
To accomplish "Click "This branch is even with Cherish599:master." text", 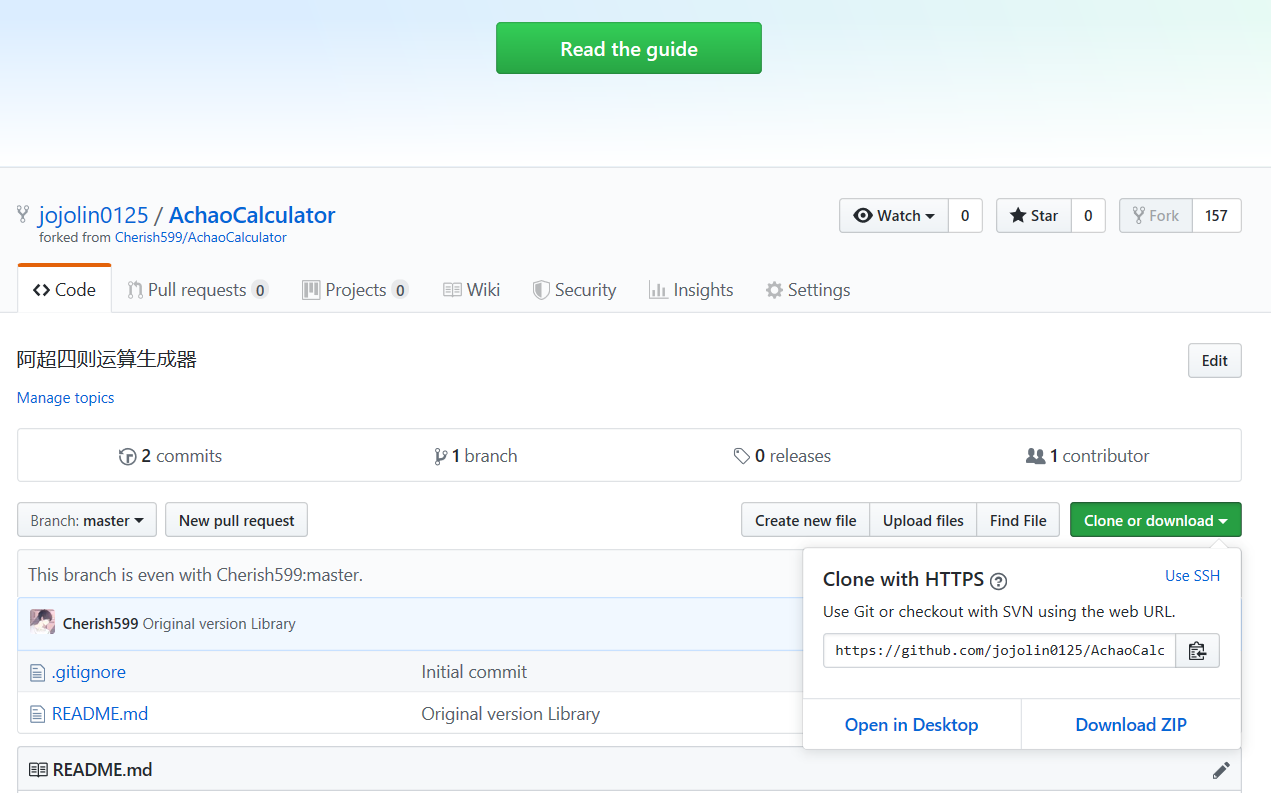I will [x=195, y=575].
